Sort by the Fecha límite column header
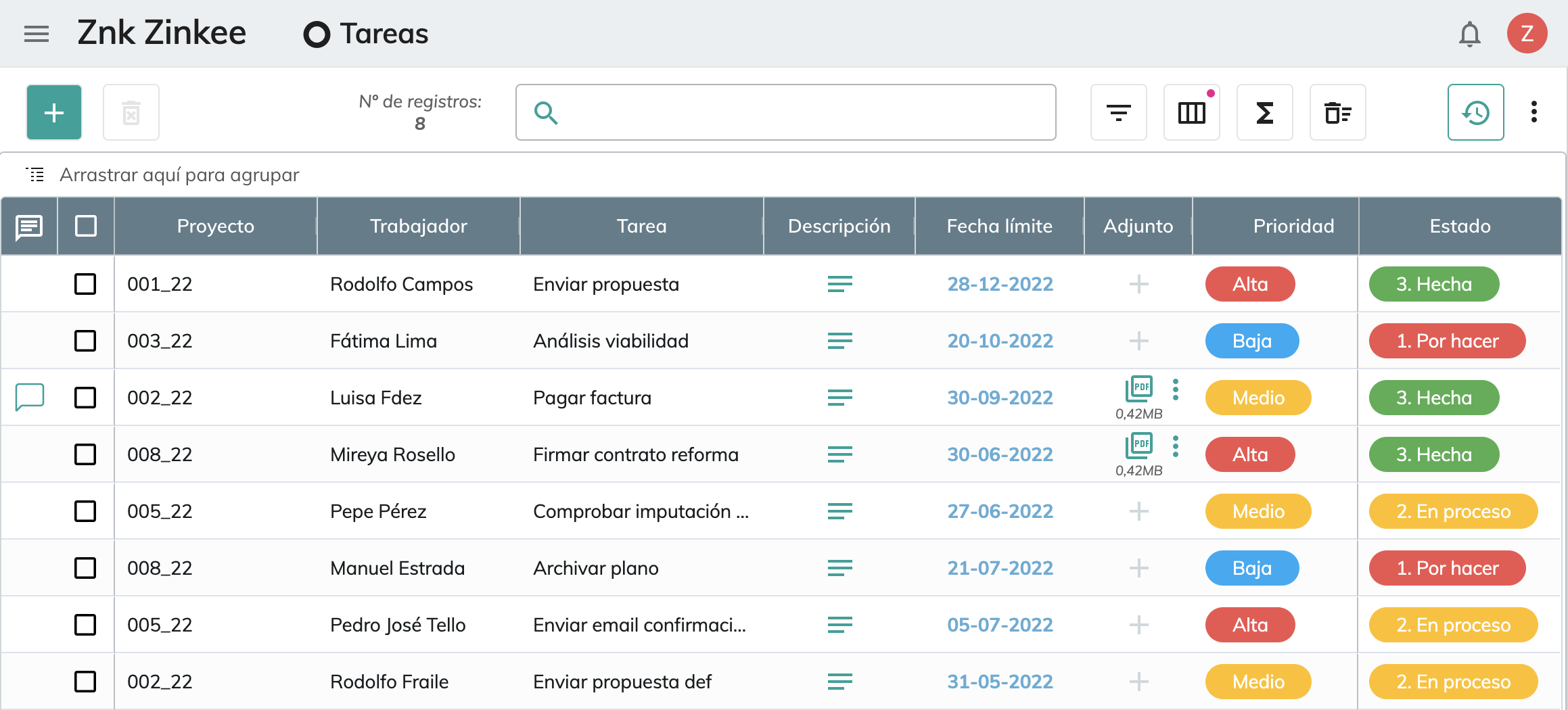The height and width of the screenshot is (710, 1568). pos(1000,226)
